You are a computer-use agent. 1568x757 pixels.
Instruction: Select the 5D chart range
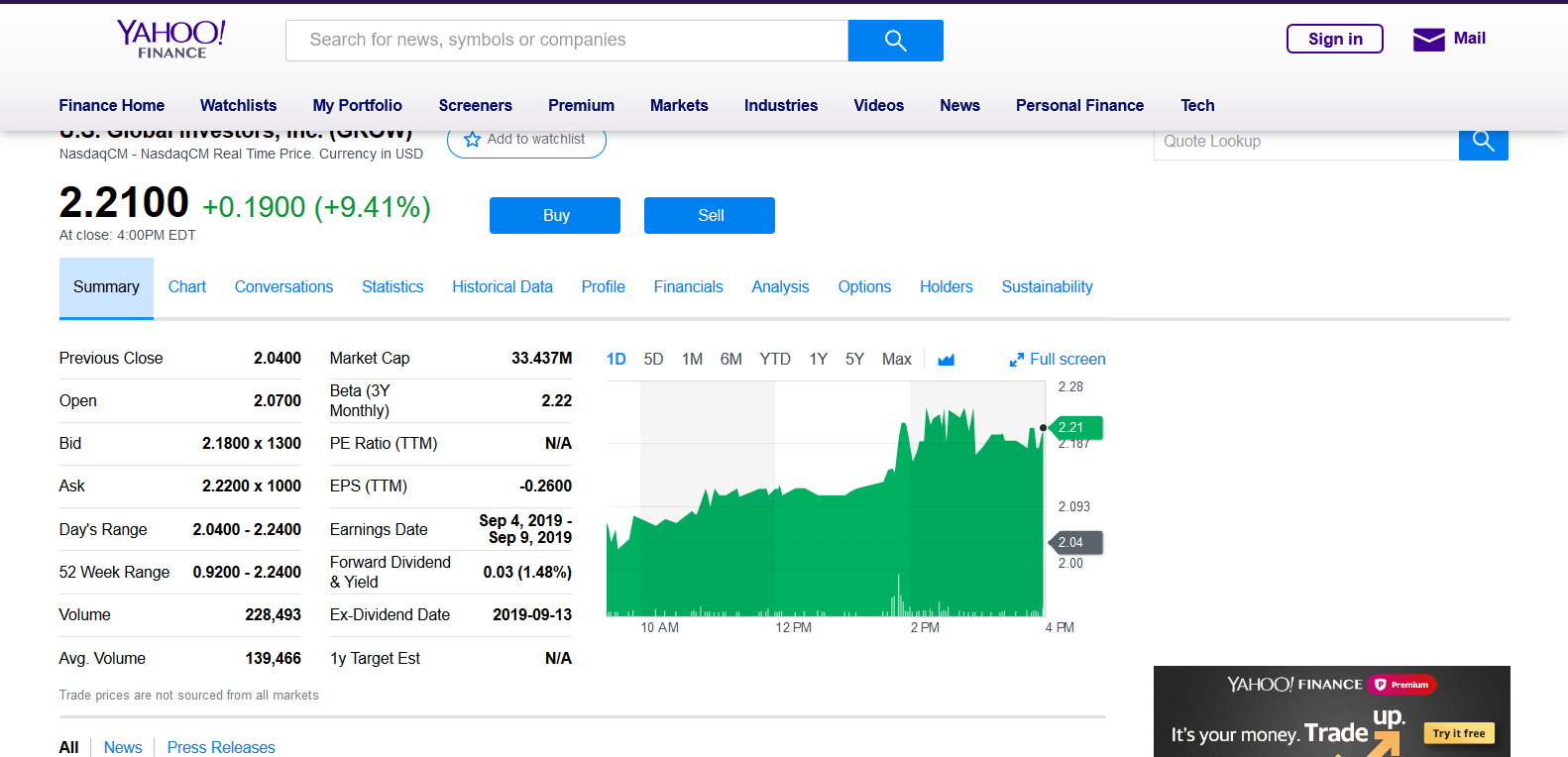(x=653, y=360)
